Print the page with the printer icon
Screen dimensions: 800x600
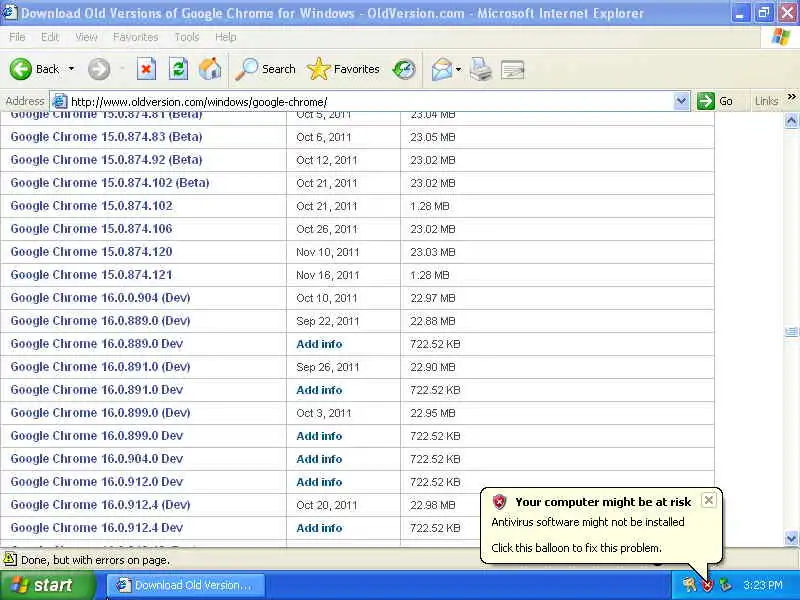coord(481,69)
